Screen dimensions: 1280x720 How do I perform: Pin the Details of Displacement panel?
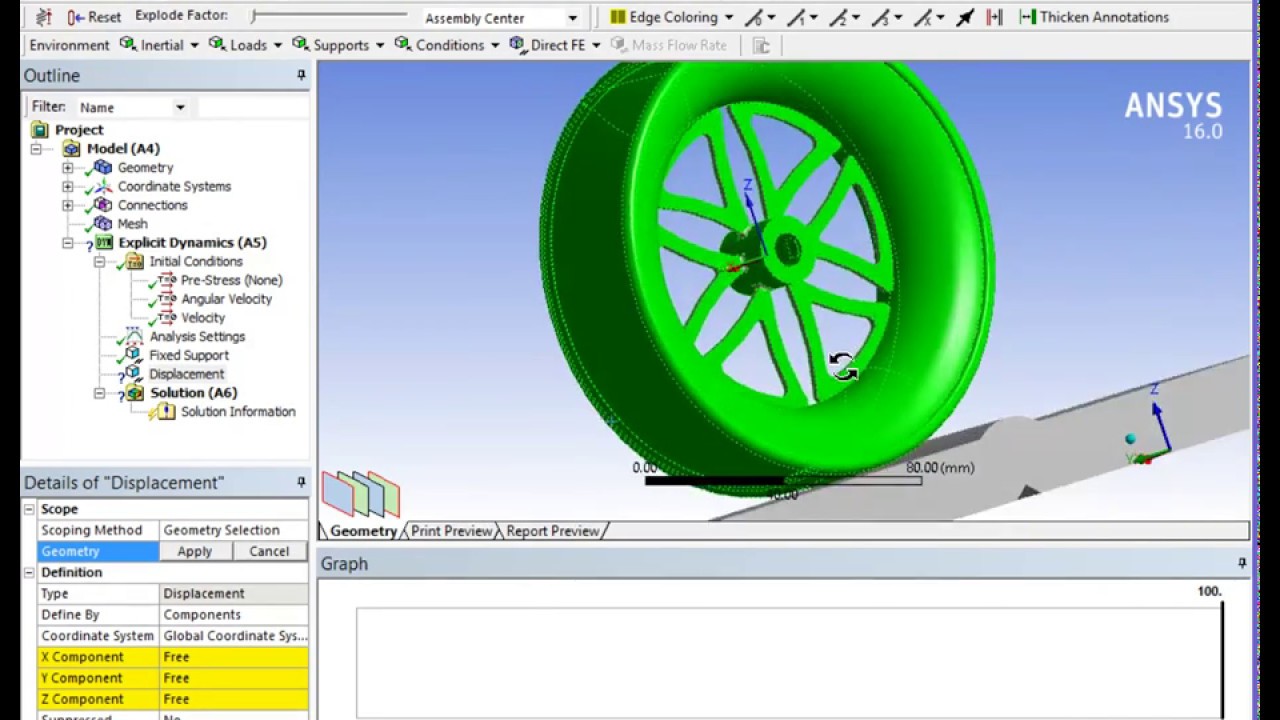point(301,482)
